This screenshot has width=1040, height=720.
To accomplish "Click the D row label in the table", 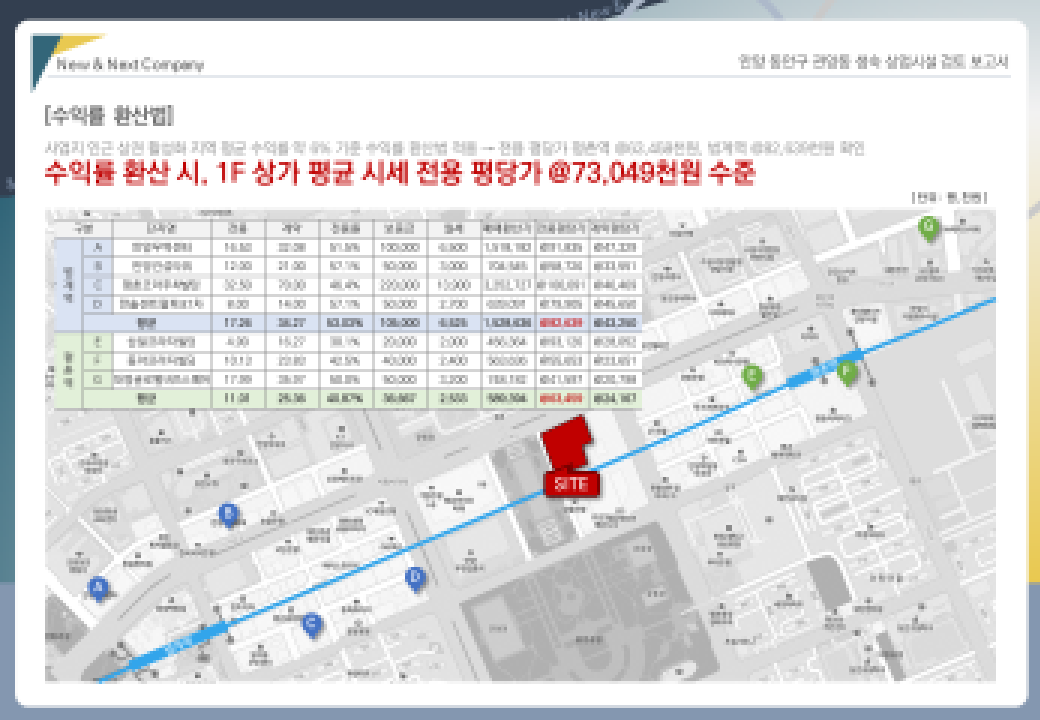I will pyautogui.click(x=98, y=304).
